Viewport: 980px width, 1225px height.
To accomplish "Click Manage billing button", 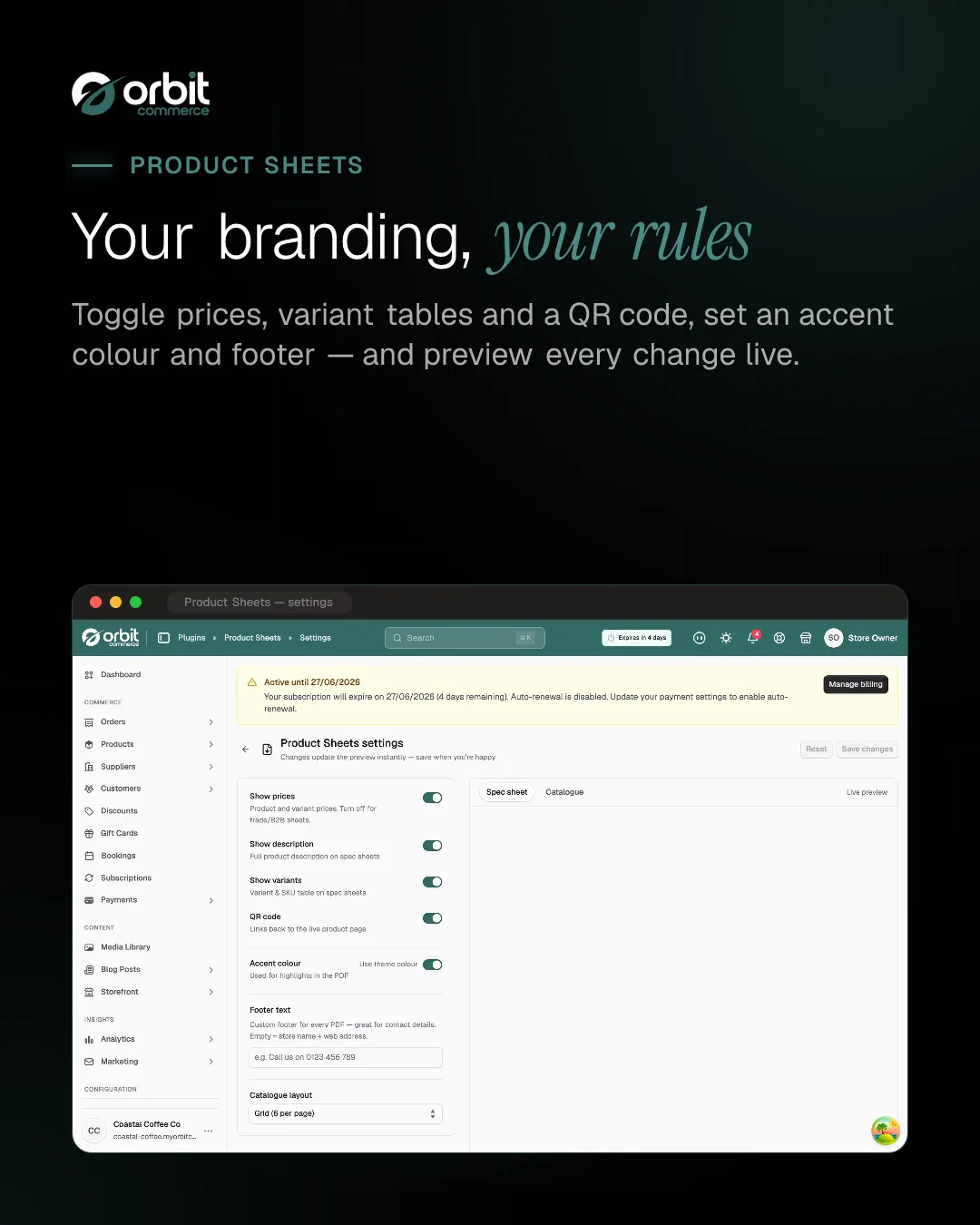I will coord(856,684).
